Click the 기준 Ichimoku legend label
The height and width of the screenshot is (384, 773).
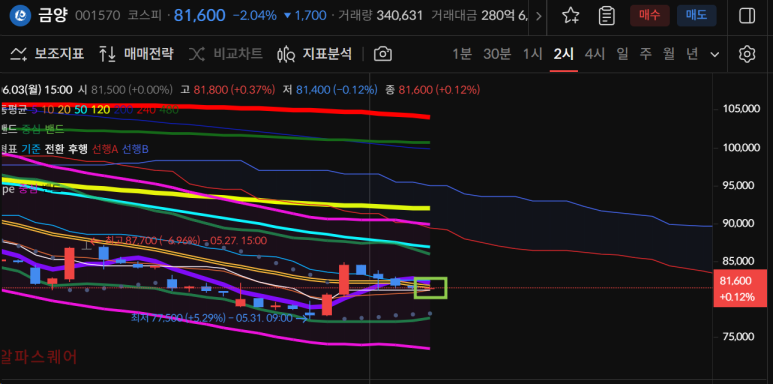[x=30, y=148]
